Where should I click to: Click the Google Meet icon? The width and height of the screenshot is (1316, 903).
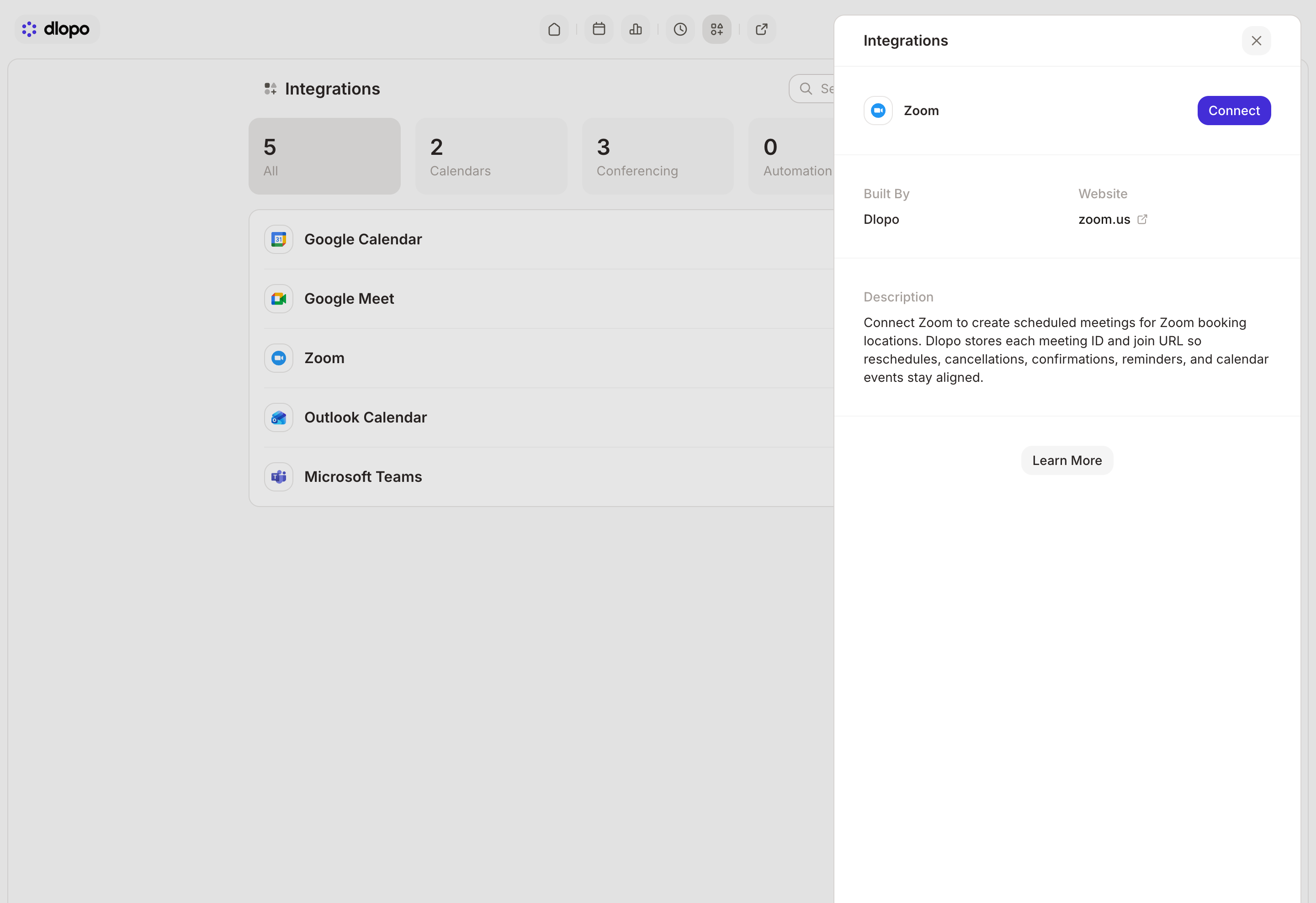[279, 299]
